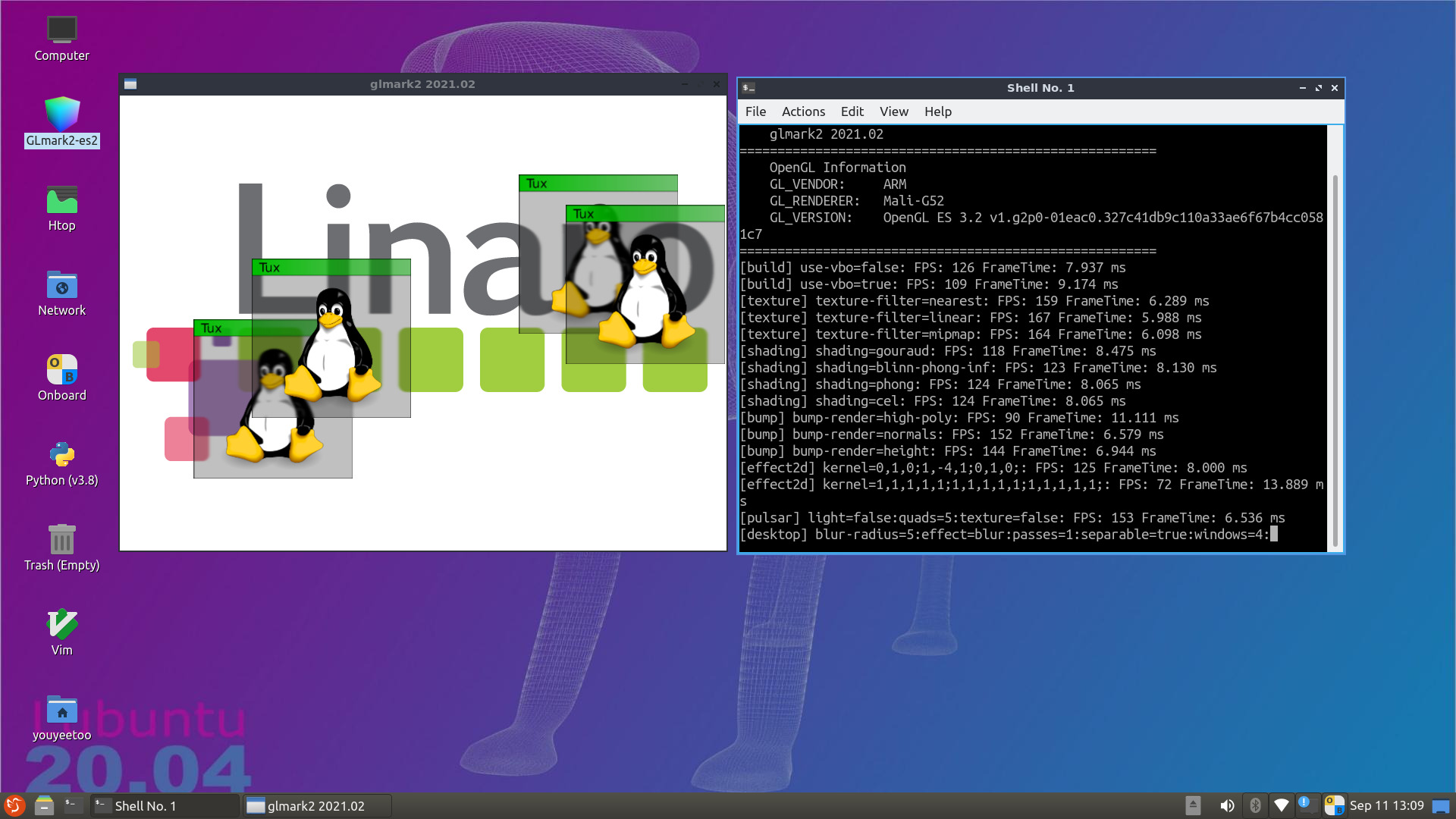The image size is (1456, 819).
Task: Click the Onboard tray icon in panel
Action: 1334,805
